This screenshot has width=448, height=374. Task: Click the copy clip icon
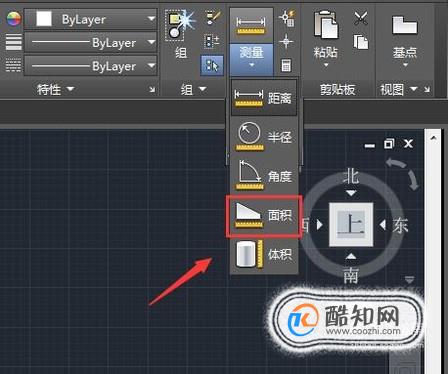pyautogui.click(x=361, y=41)
